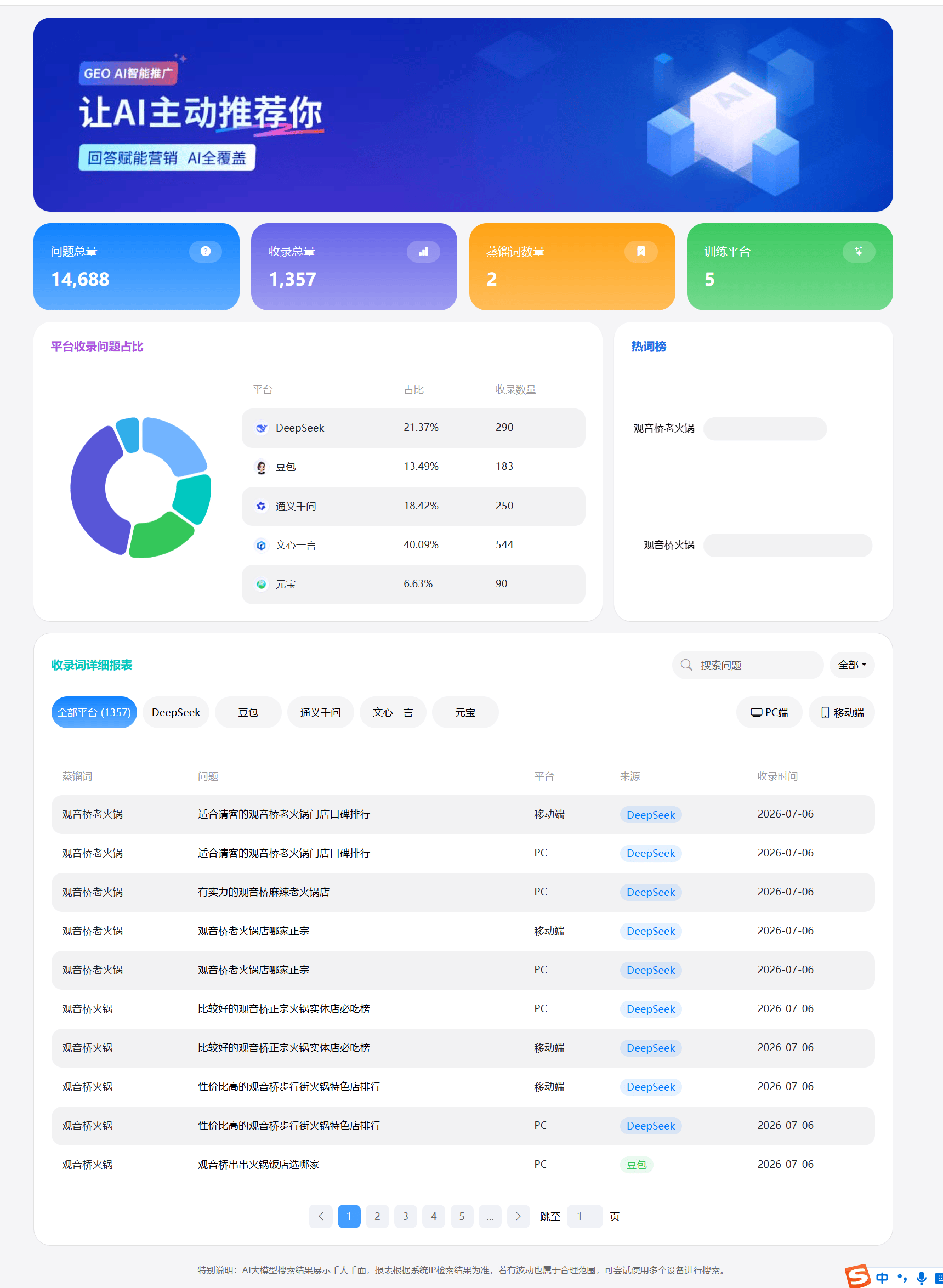Click the 收录总量 1,357 card

pyautogui.click(x=354, y=266)
